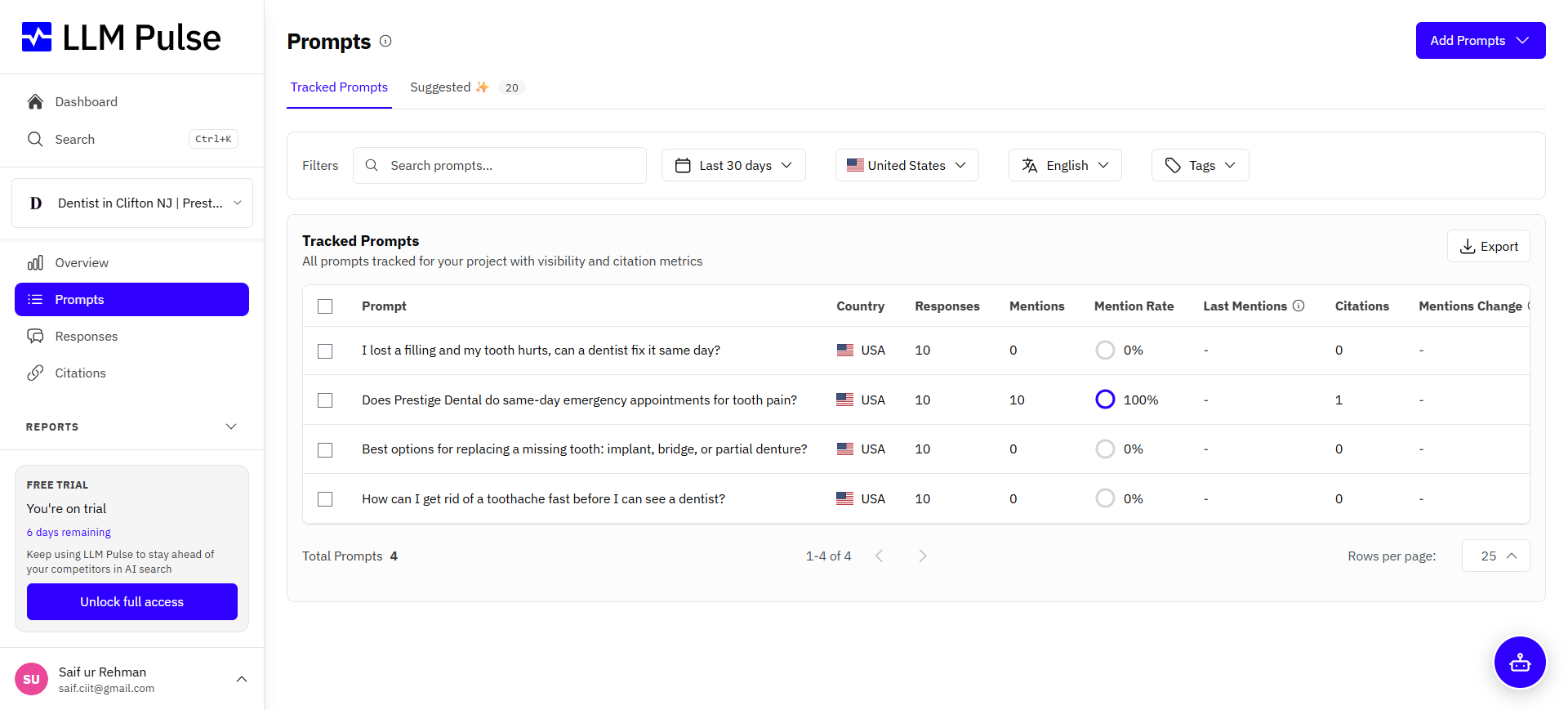Click the '1' citations value for Prestige Dental row
Image resolution: width=1568 pixels, height=710 pixels.
(x=1339, y=400)
